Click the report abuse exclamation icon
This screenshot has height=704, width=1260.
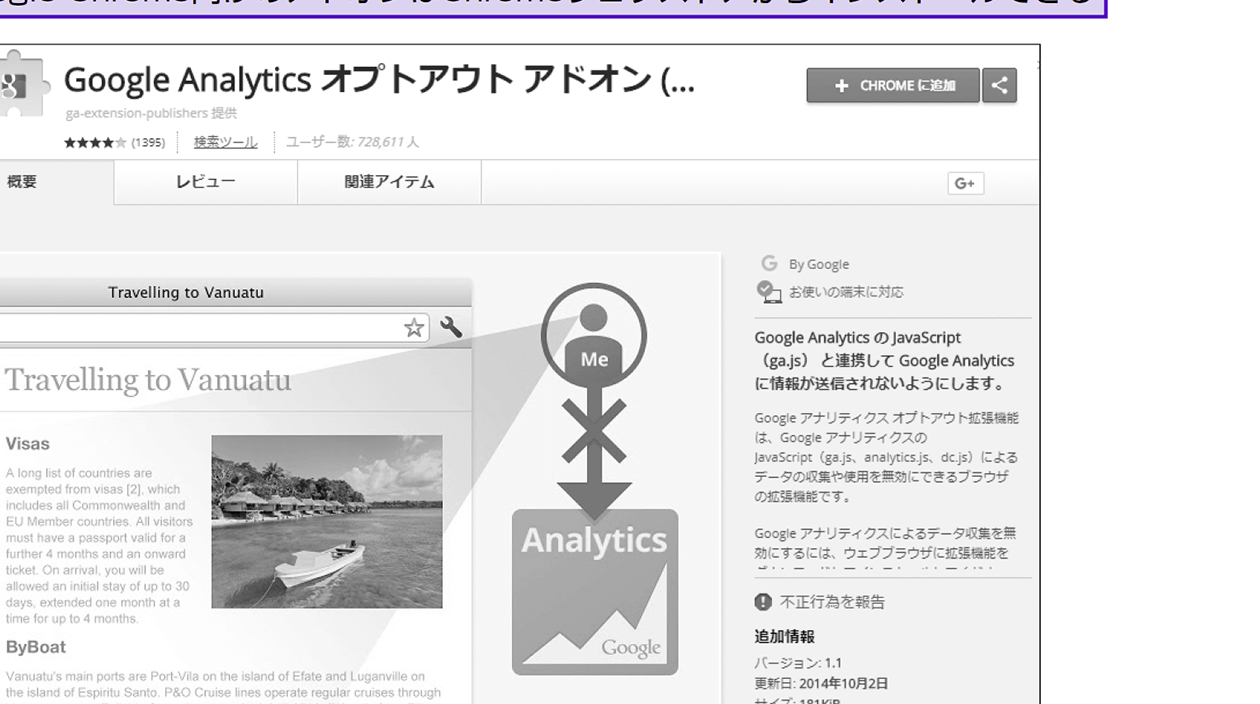tap(764, 602)
